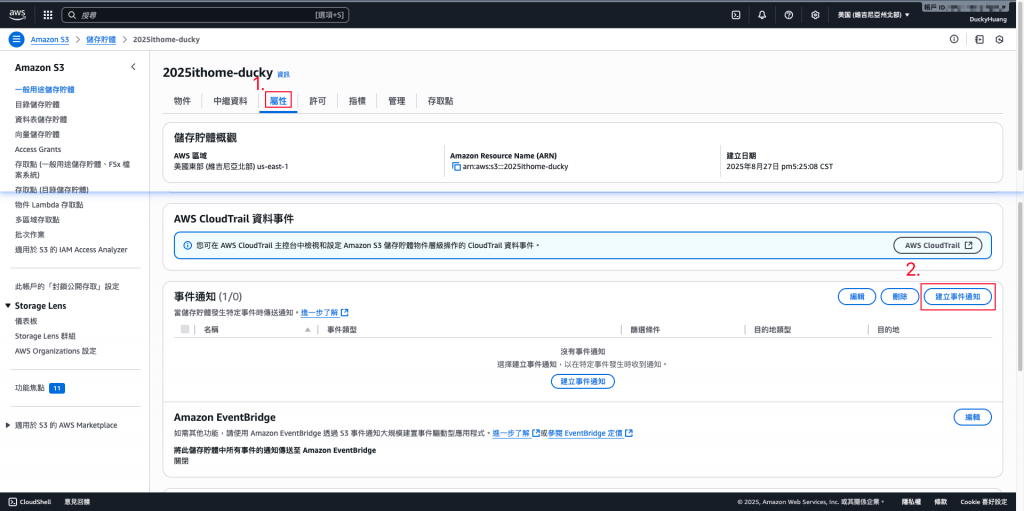Open Cookie 喜好設定 in the footer
Screen dimensions: 1024x511
(x=985, y=502)
